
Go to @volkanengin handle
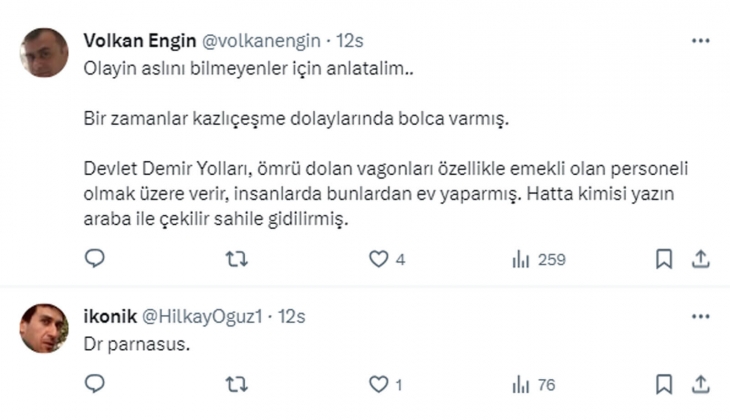262,41
